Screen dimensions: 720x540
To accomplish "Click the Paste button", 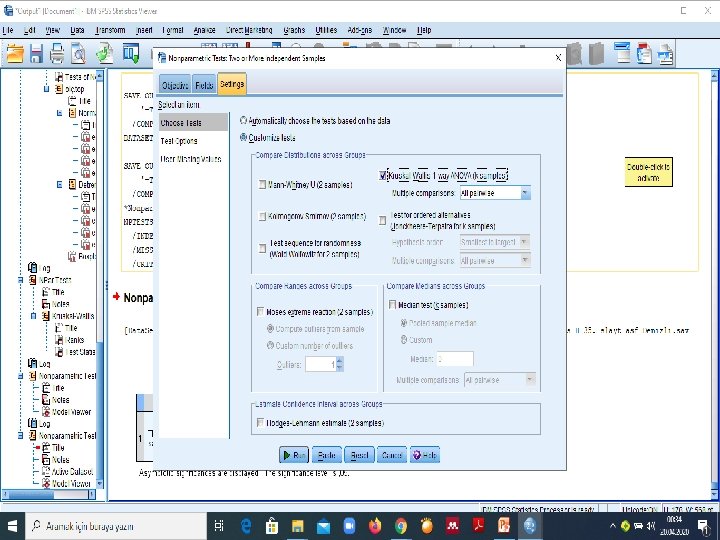I will coord(327,455).
